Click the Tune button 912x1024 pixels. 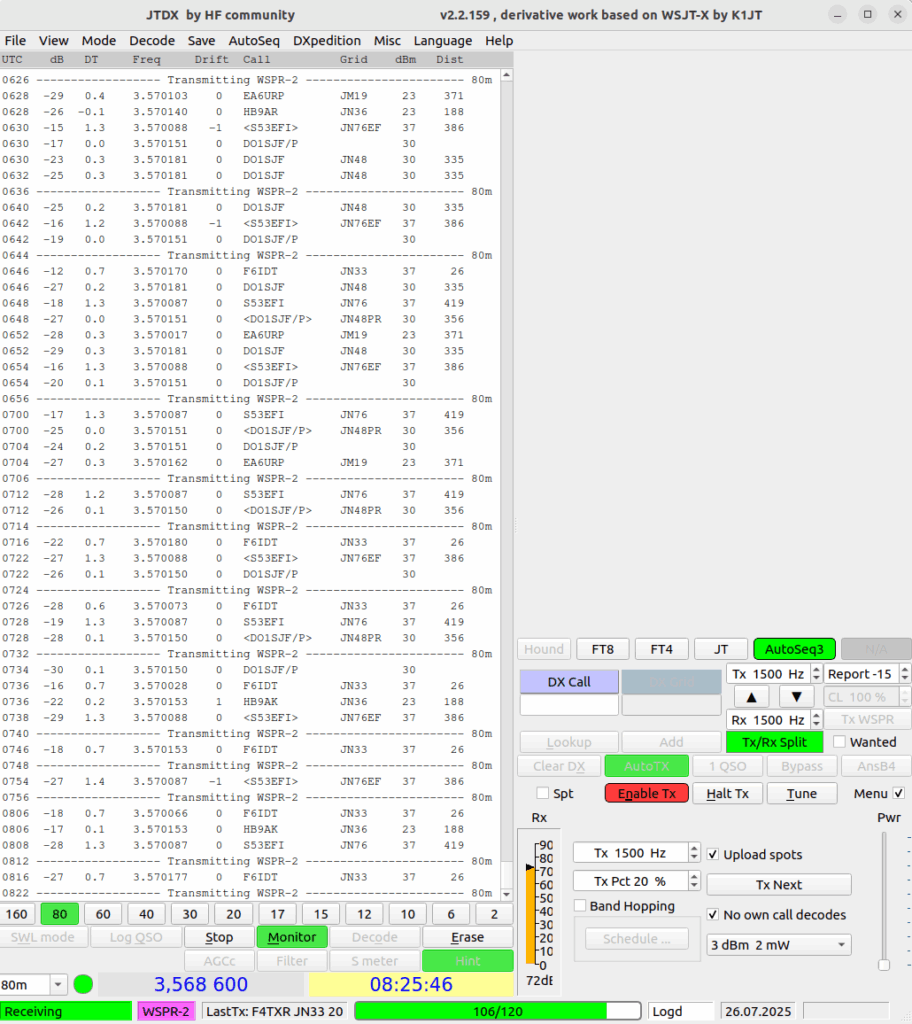802,793
